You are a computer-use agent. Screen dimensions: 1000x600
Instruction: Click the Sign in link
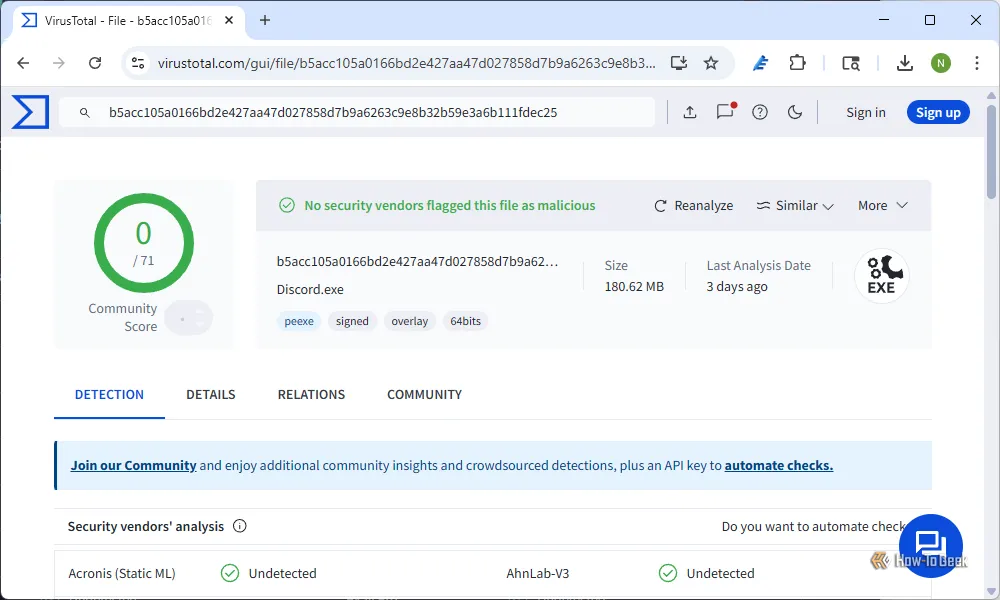tap(865, 112)
